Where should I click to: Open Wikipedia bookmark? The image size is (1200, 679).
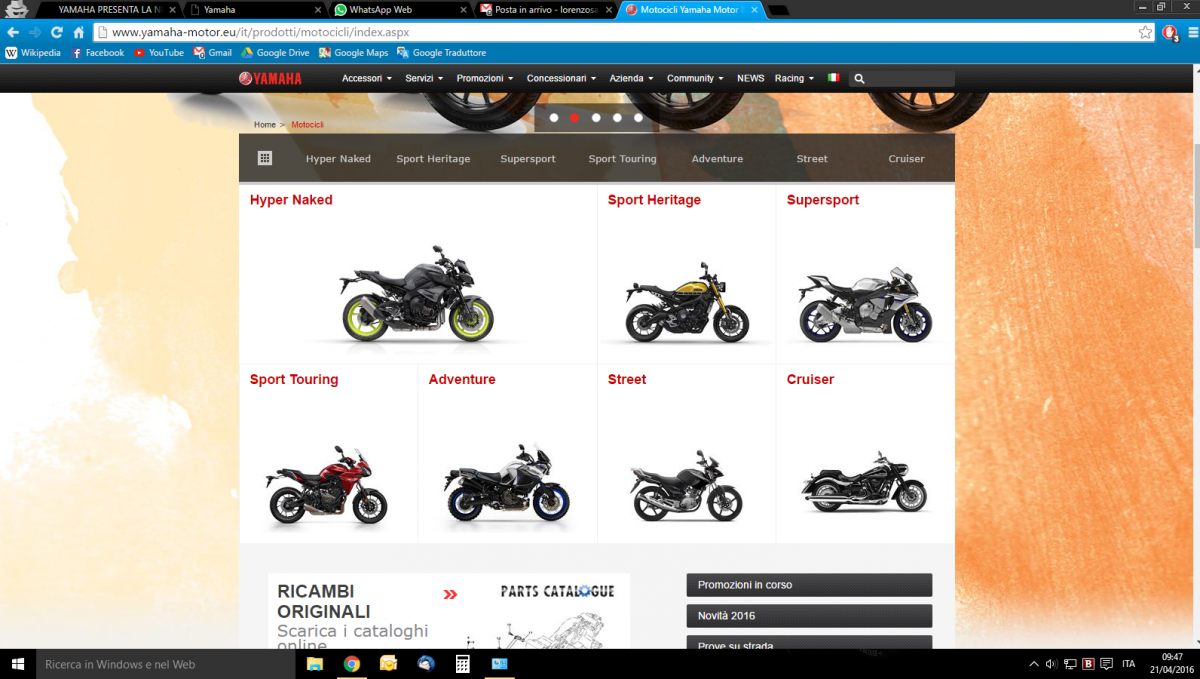point(33,53)
